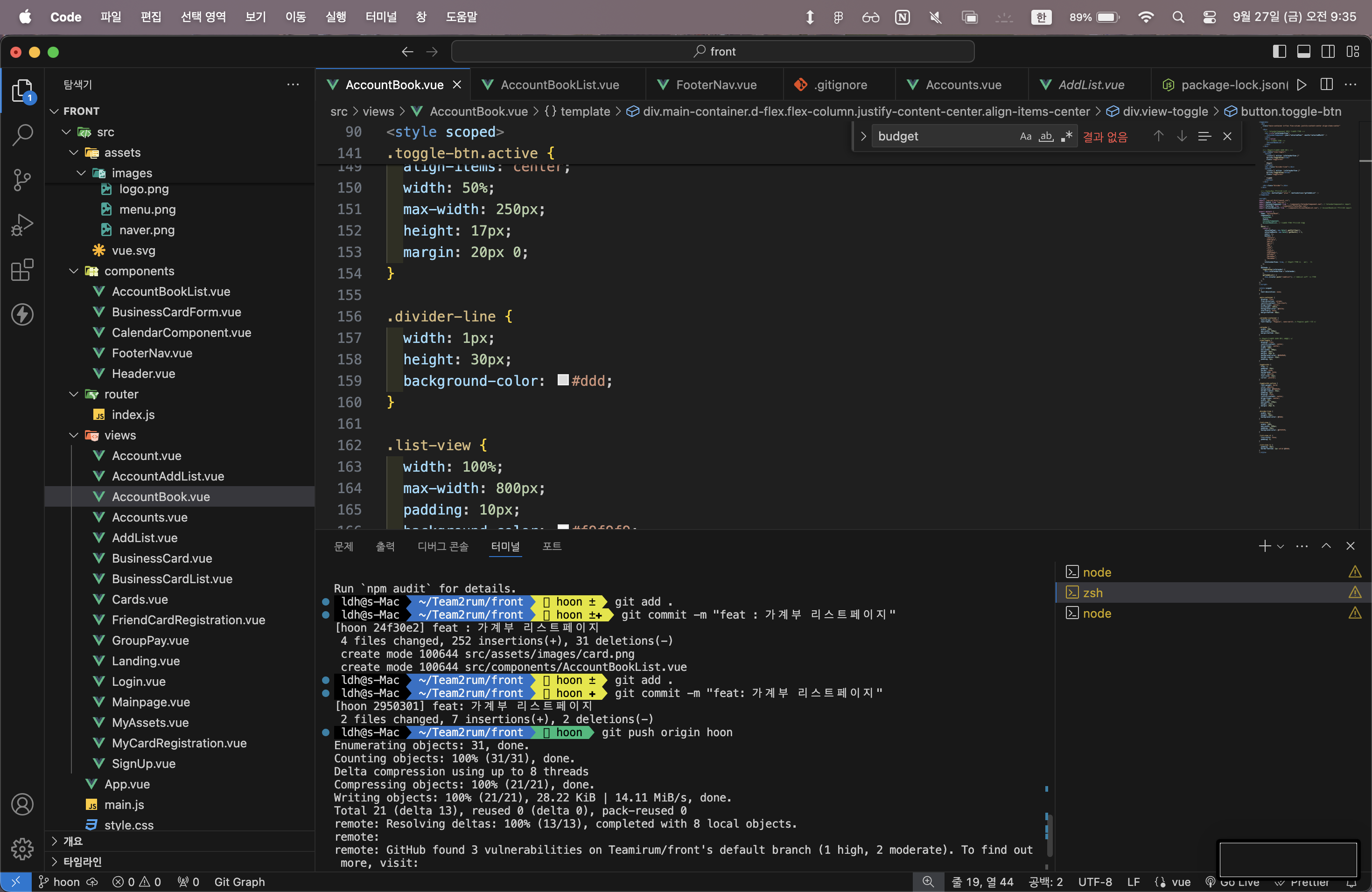Toggle the bottom panel layout button
The width and height of the screenshot is (1372, 892).
[x=1303, y=52]
